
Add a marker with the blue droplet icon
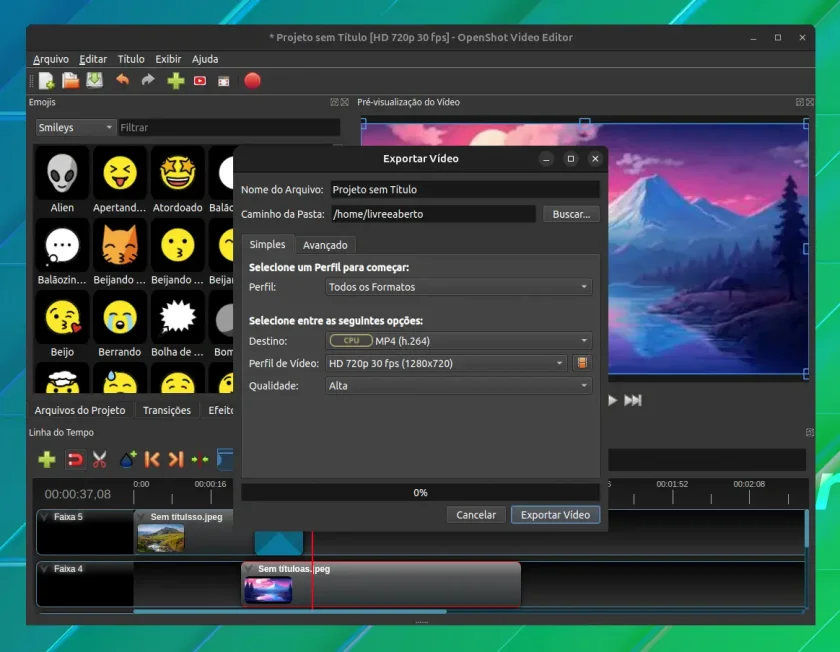(128, 459)
